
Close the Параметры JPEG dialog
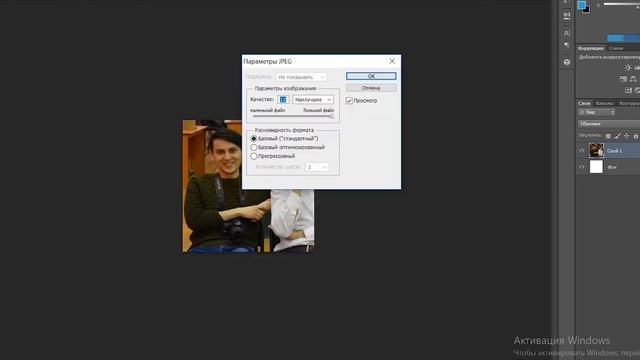click(392, 61)
